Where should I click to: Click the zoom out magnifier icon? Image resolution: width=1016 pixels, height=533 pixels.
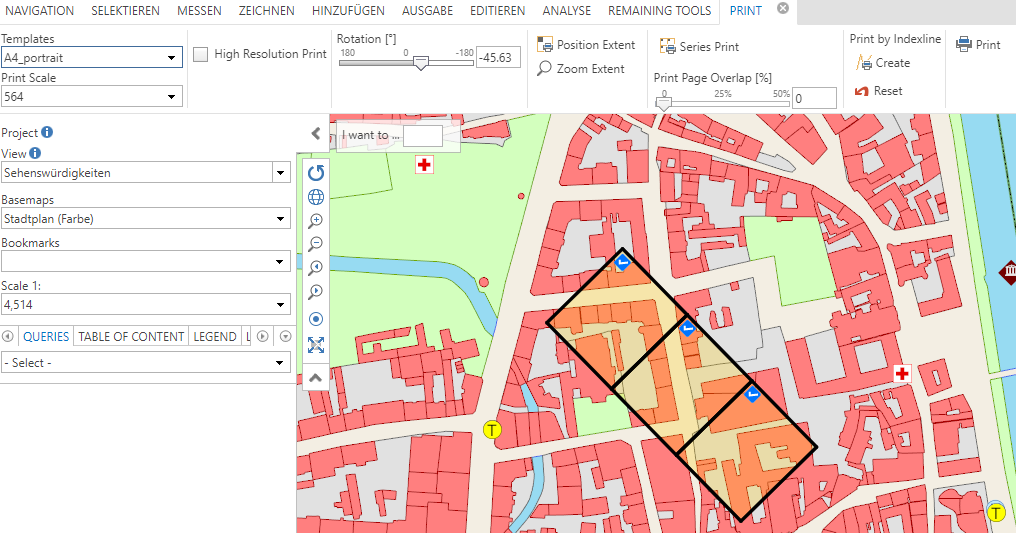[316, 244]
